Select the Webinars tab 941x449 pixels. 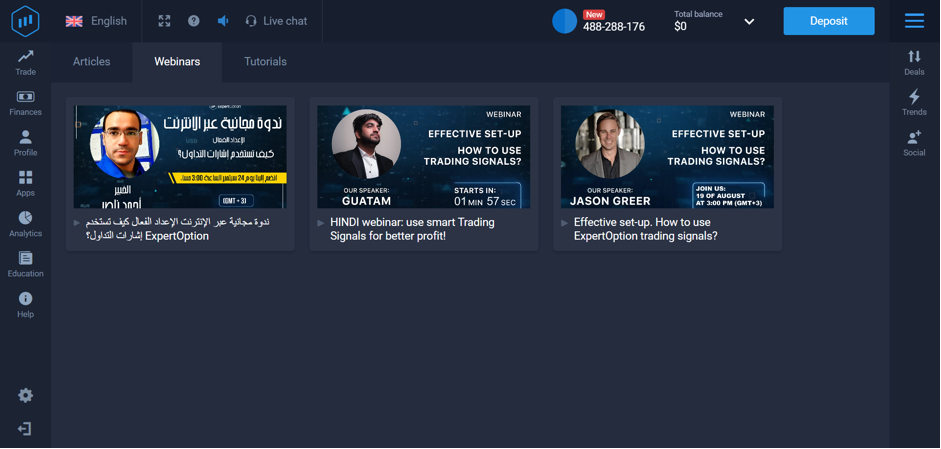tap(177, 62)
